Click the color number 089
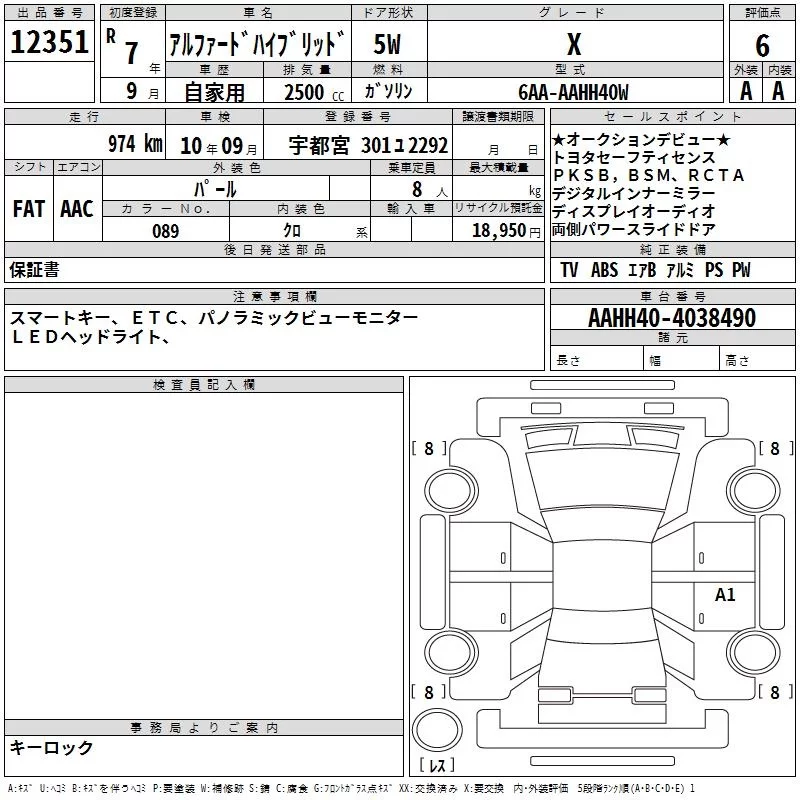Viewport: 800px width, 800px height. (164, 231)
